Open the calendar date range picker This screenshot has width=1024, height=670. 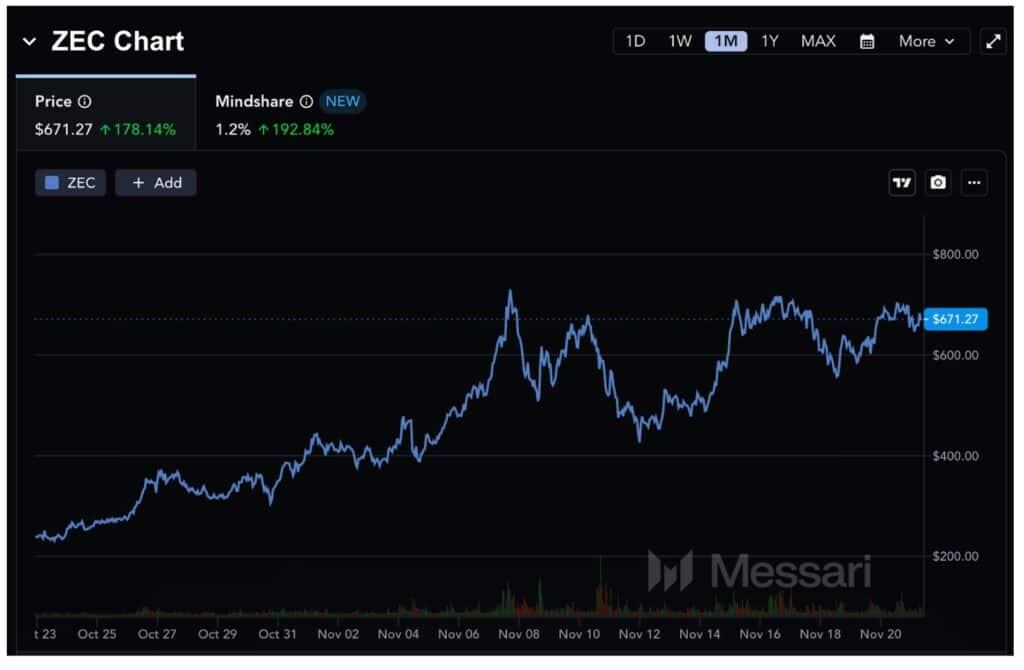coord(867,41)
